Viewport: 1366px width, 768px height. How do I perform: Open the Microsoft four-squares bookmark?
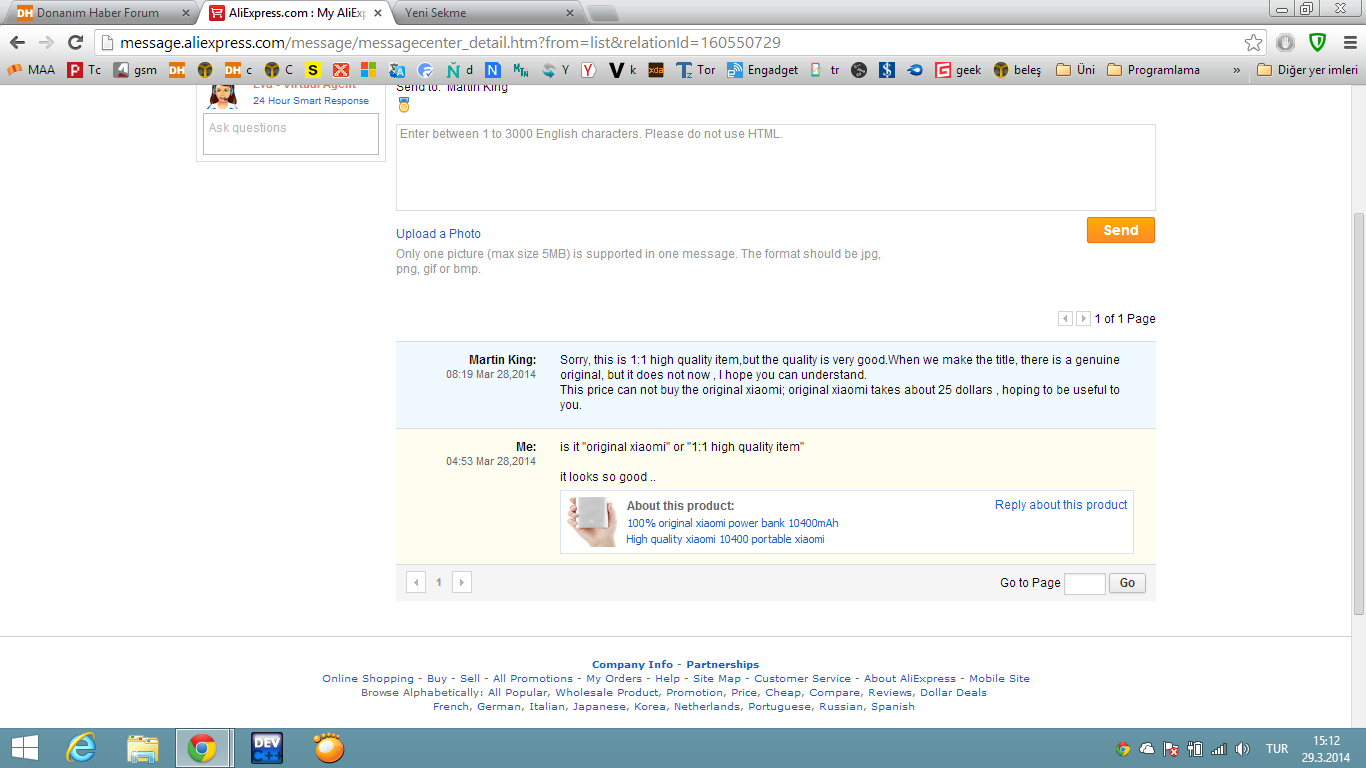(368, 70)
